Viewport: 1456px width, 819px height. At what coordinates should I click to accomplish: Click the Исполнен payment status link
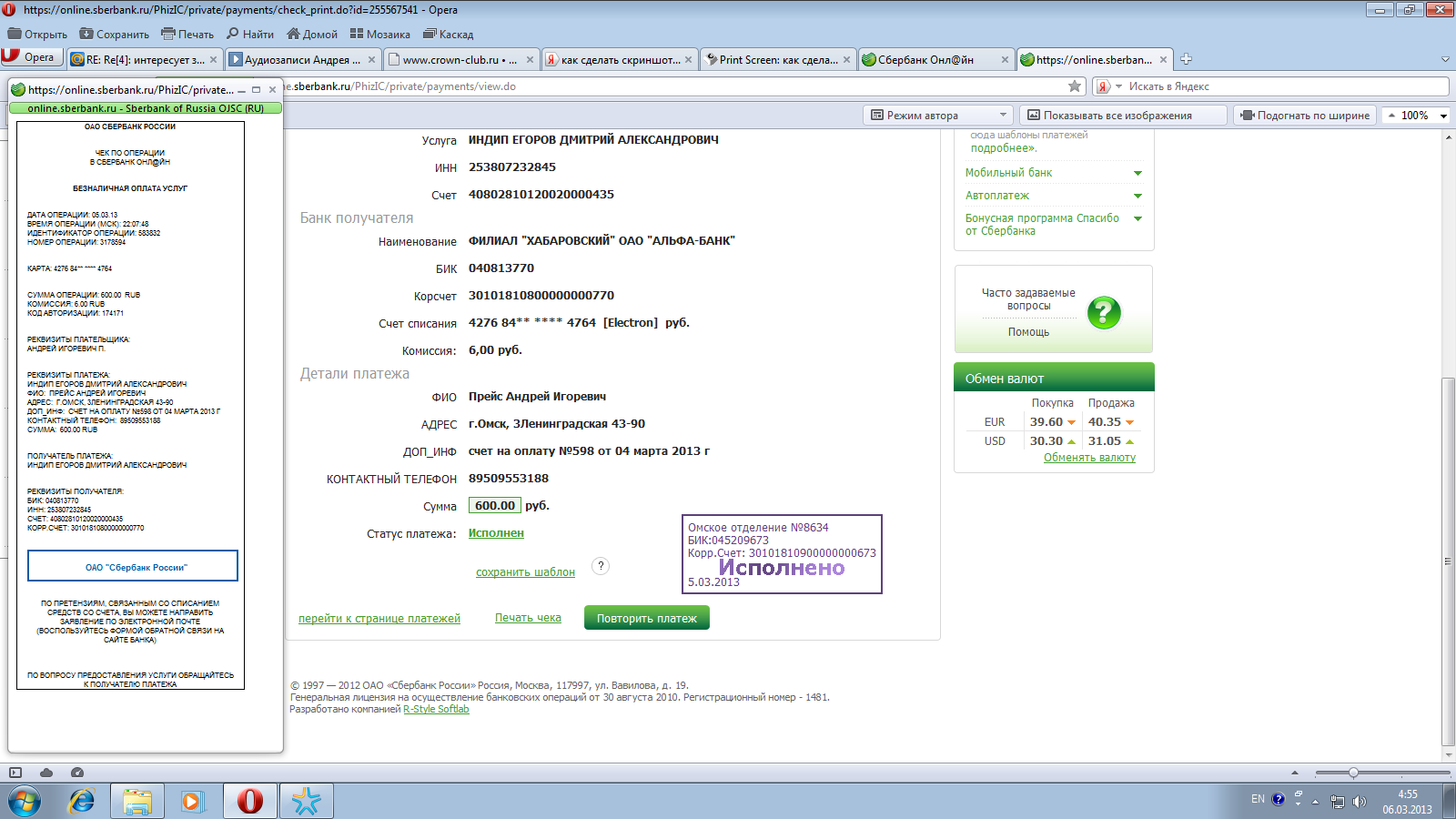(x=496, y=533)
